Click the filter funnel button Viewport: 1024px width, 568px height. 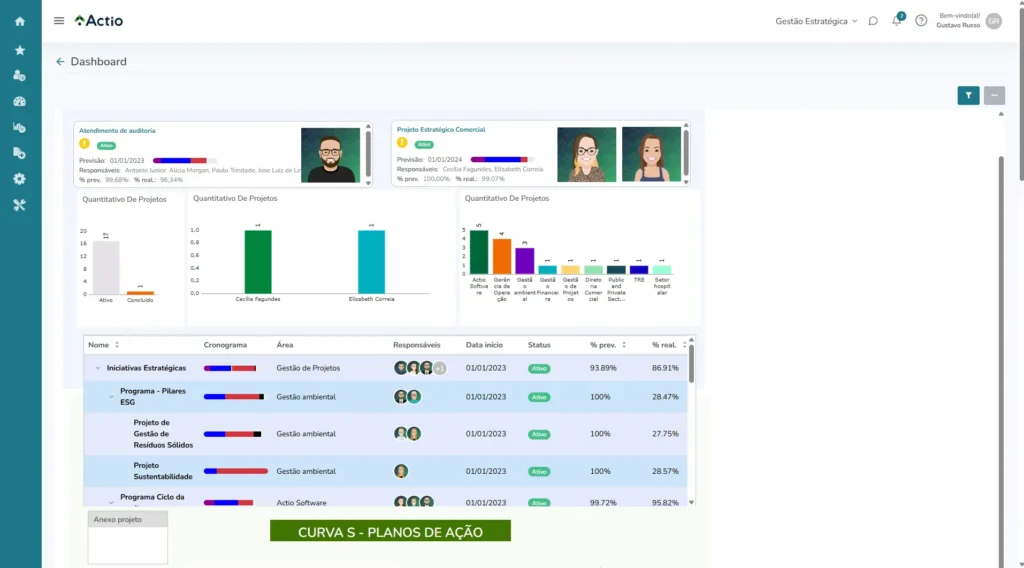point(968,95)
